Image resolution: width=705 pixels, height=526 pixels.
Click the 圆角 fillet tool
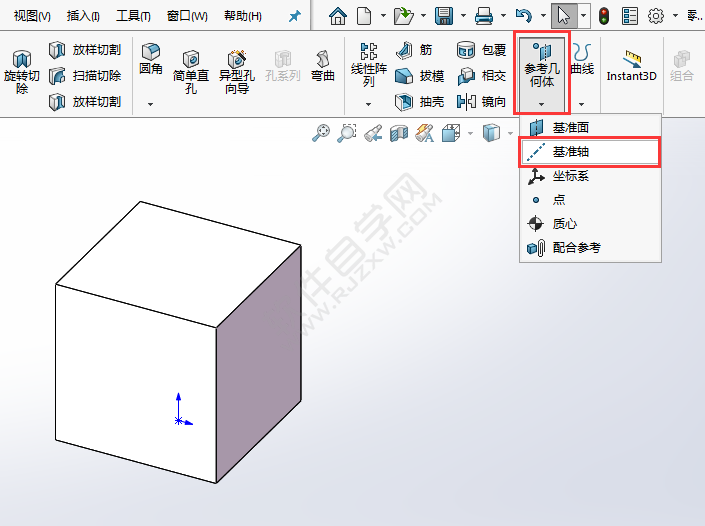coord(151,59)
